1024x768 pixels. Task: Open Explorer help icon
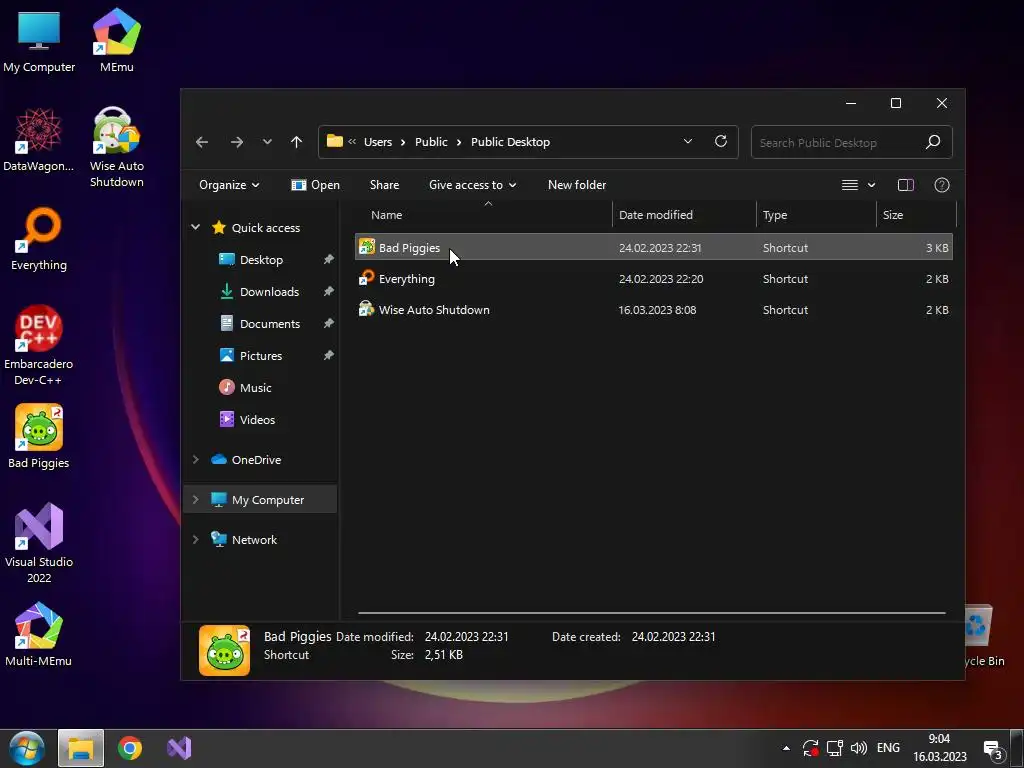point(942,185)
